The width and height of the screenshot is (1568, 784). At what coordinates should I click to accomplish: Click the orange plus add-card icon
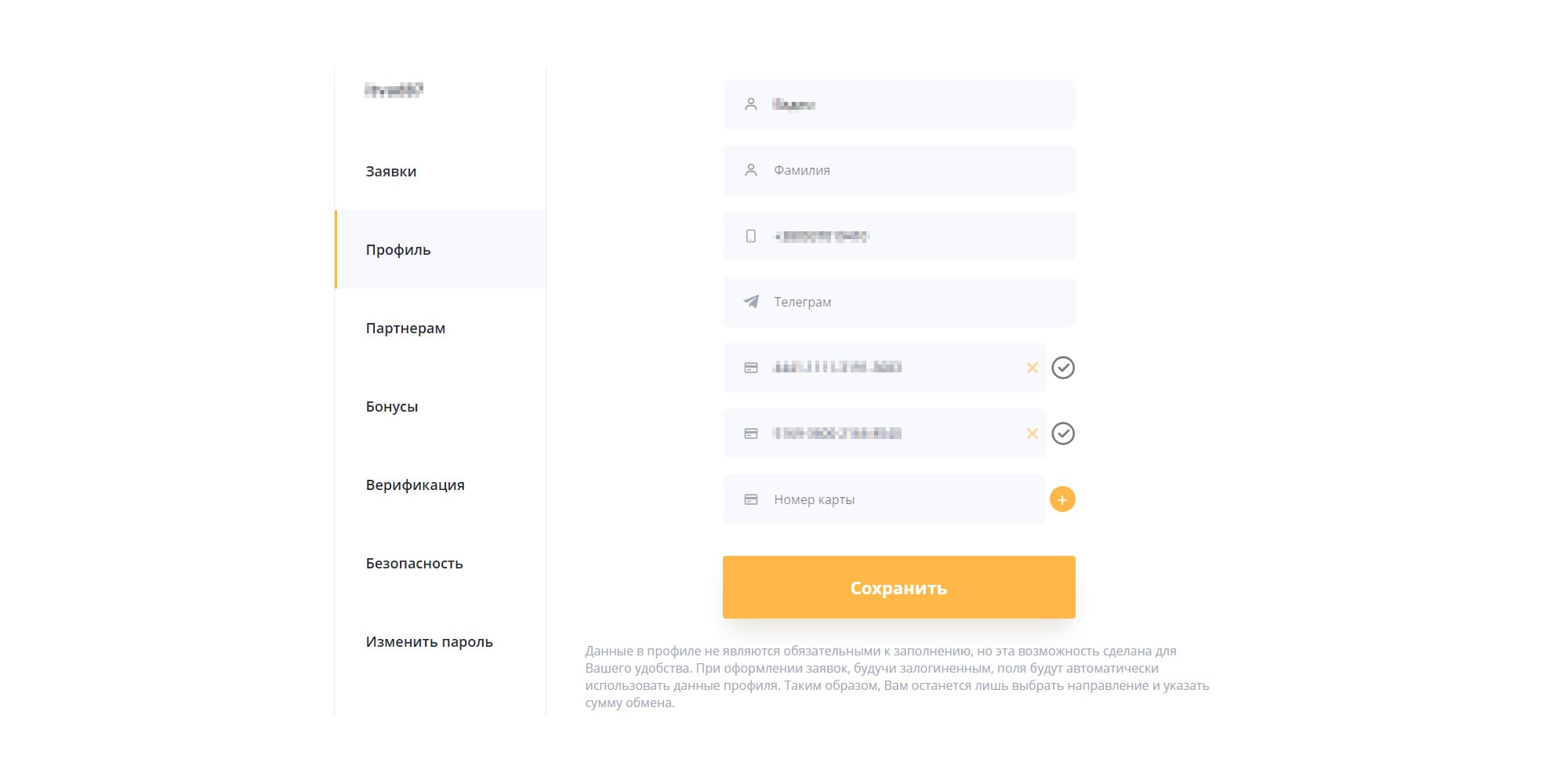1062,499
